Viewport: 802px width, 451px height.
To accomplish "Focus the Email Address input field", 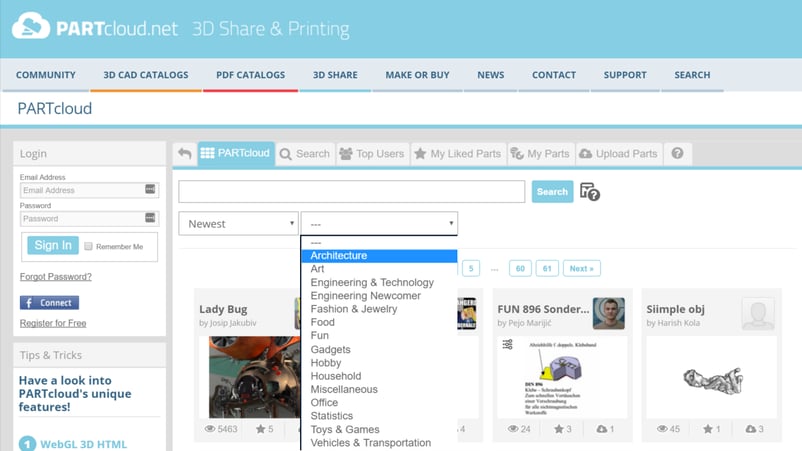I will click(x=89, y=190).
